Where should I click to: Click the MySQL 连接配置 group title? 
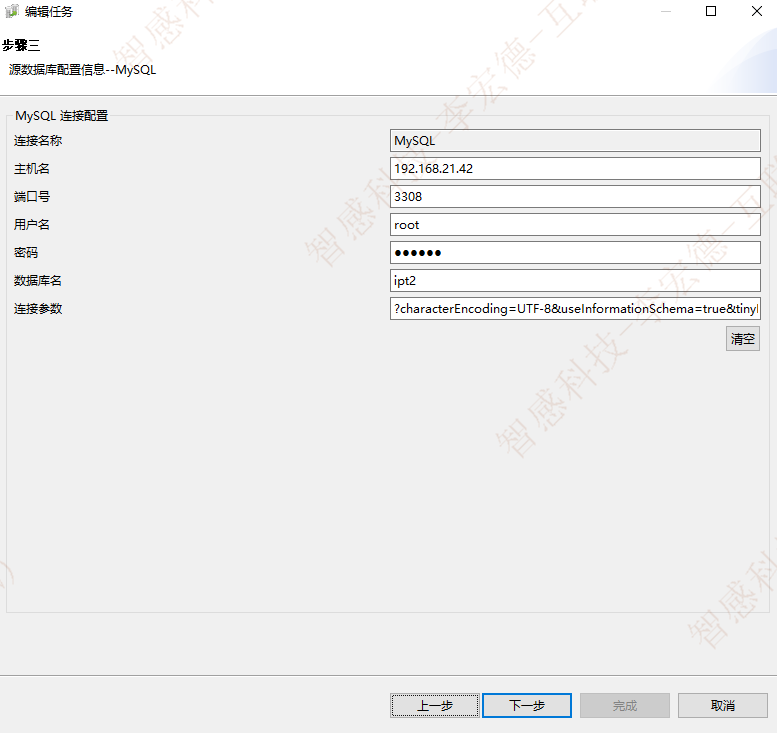[x=61, y=115]
